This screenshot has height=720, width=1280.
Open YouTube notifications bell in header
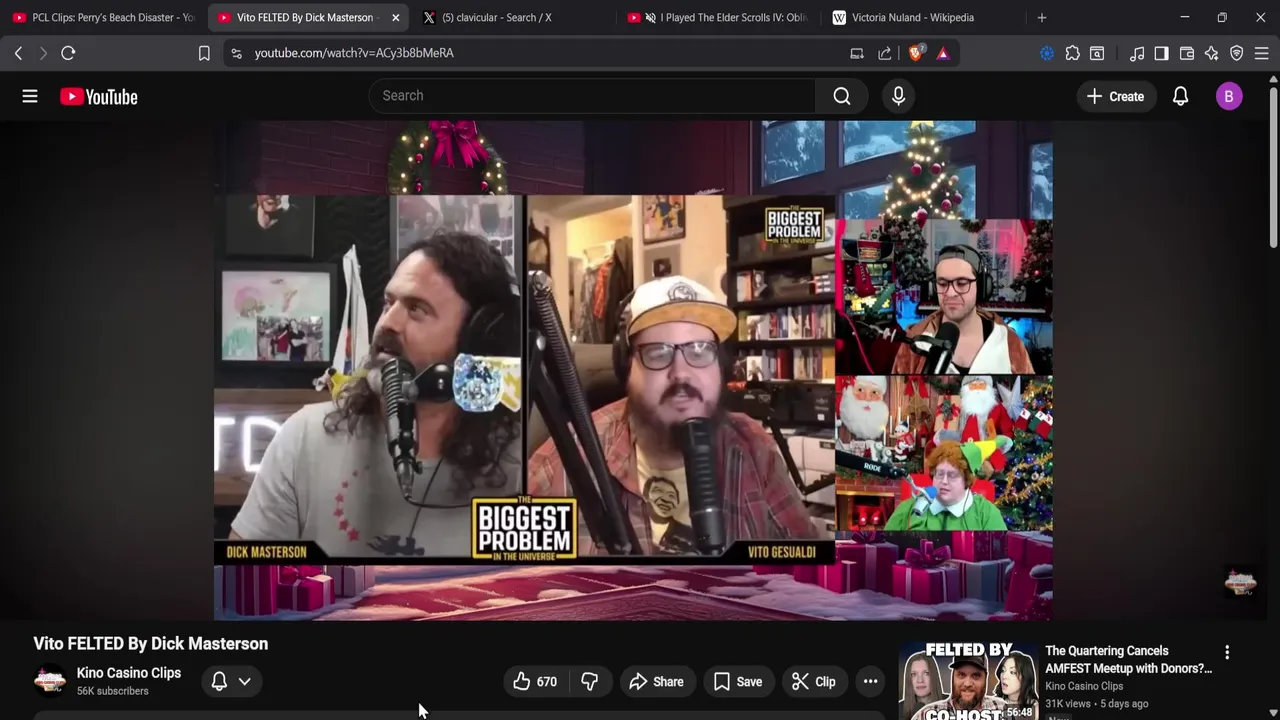pyautogui.click(x=1180, y=96)
